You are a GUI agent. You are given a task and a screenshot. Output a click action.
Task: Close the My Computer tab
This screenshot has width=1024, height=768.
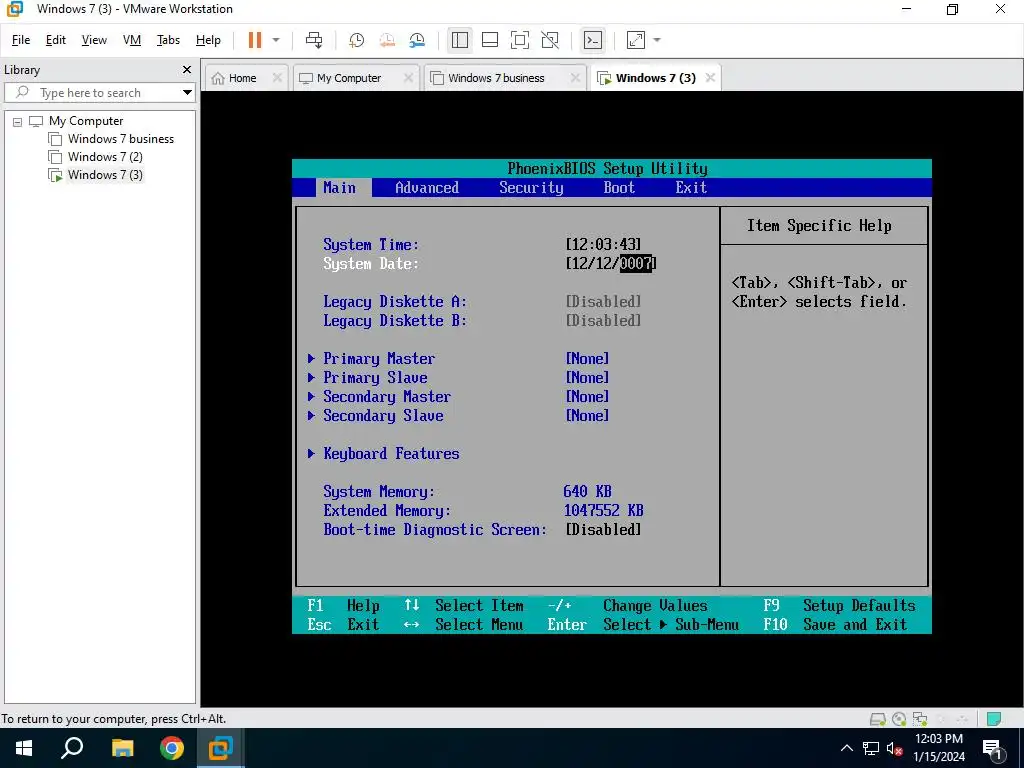408,78
